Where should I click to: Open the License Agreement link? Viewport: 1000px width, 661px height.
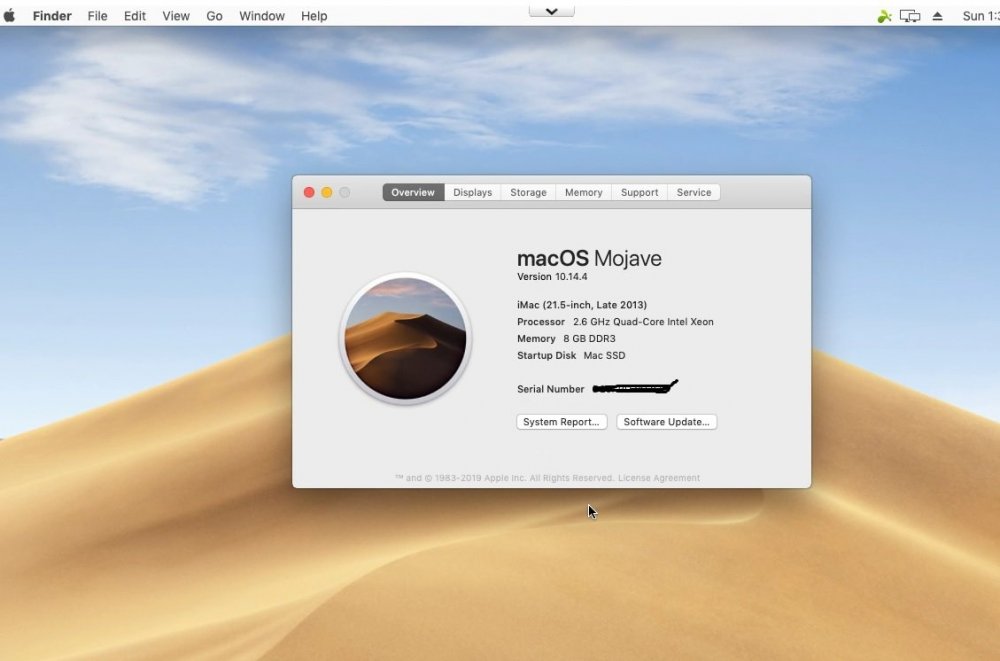pyautogui.click(x=659, y=478)
